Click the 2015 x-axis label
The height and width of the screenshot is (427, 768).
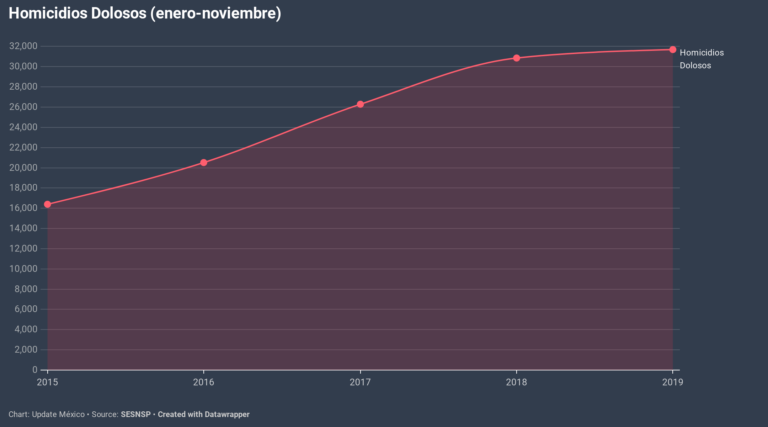47,381
